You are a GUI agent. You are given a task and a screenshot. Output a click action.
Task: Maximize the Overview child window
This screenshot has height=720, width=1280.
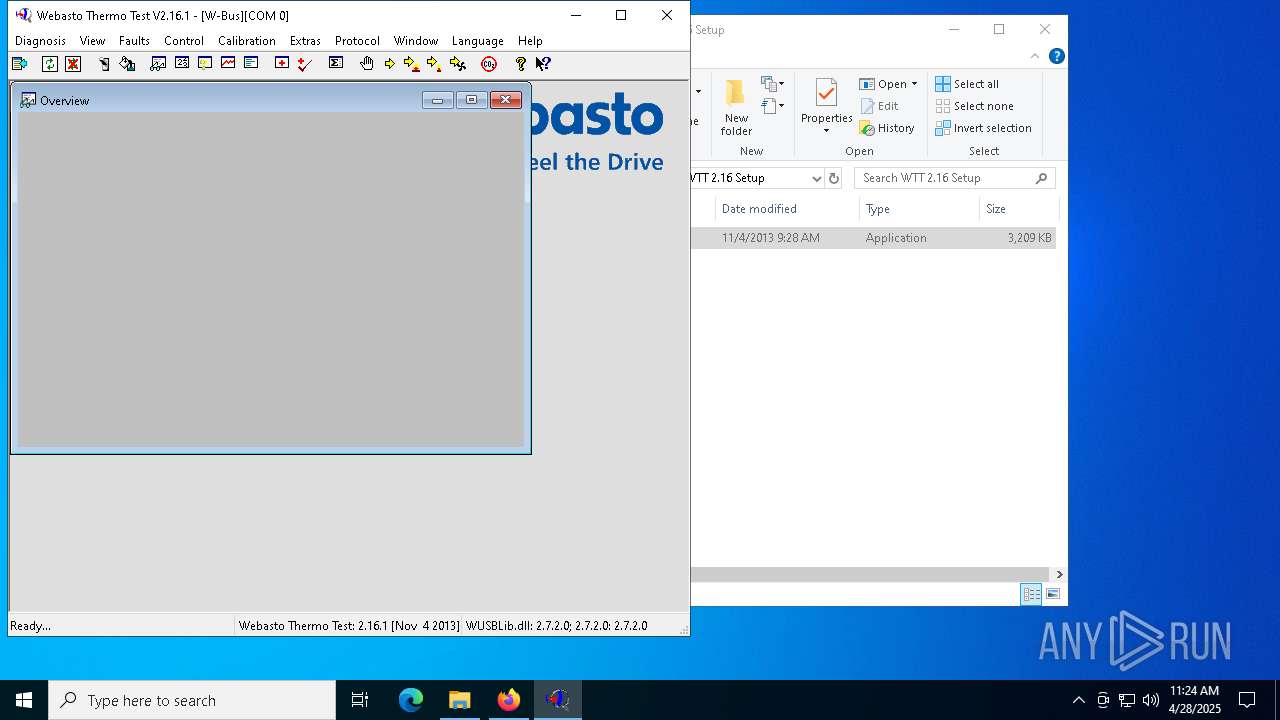(471, 100)
